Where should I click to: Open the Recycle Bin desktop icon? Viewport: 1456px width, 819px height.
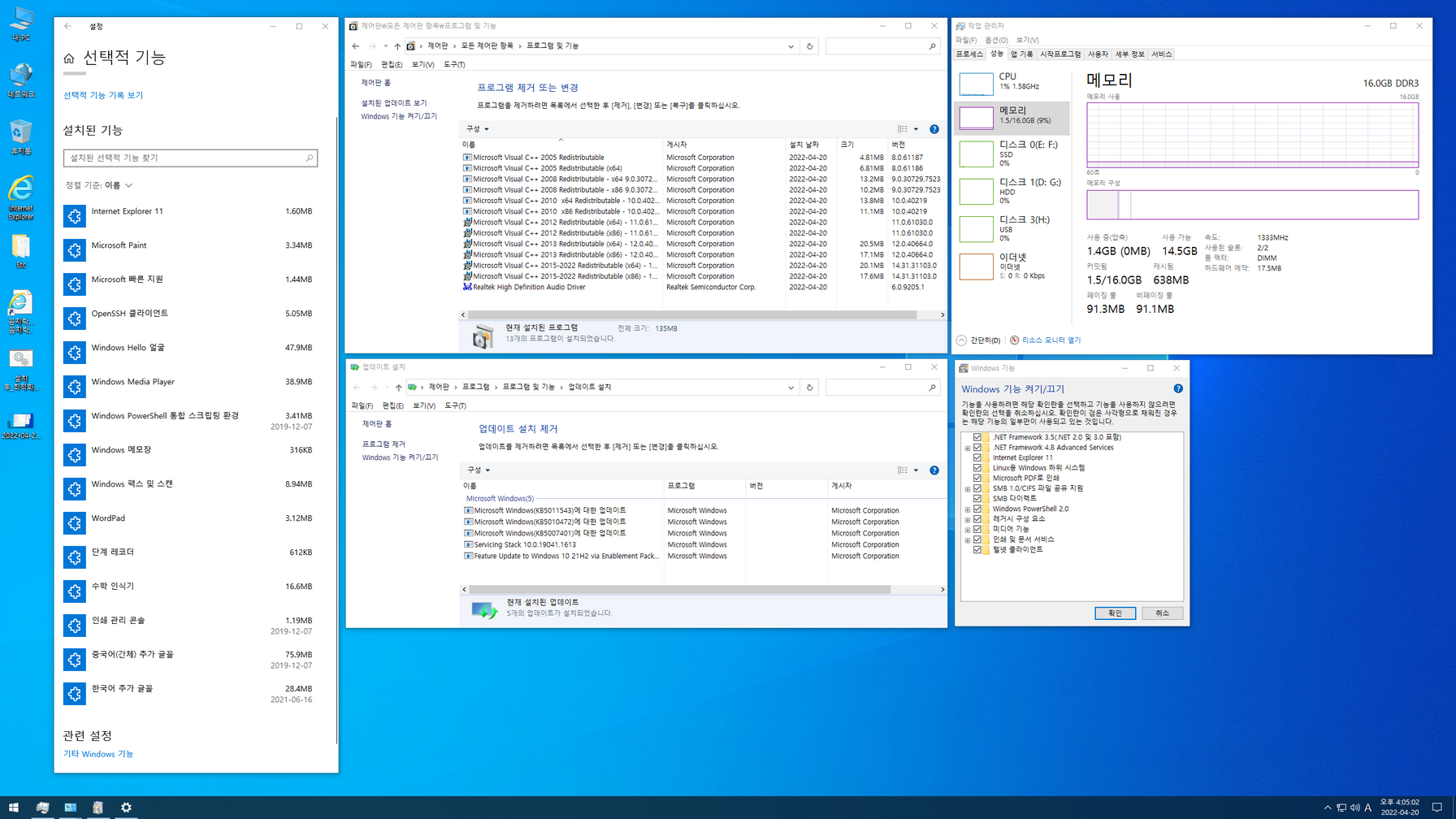click(x=21, y=136)
